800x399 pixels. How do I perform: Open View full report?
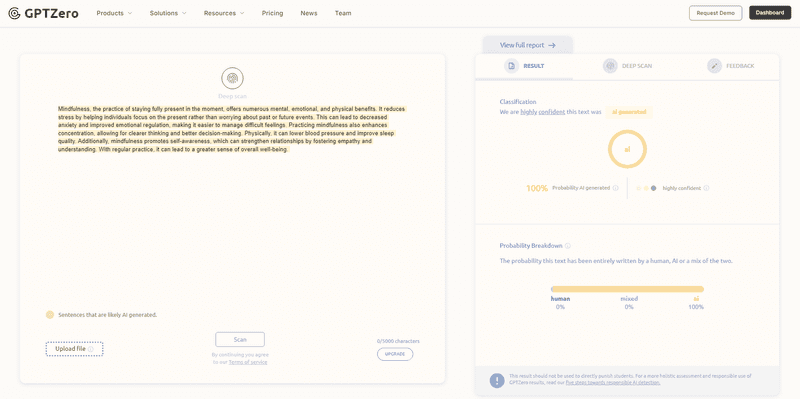528,45
